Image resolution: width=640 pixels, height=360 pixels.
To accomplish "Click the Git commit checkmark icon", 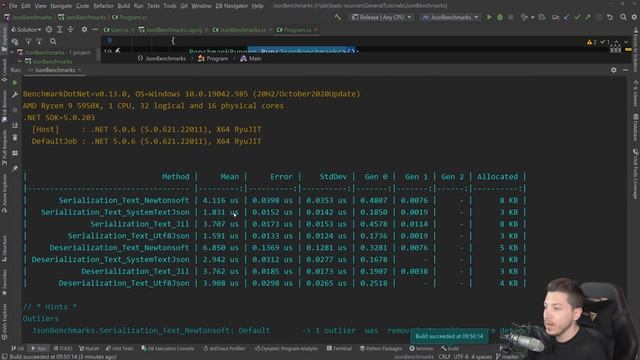I will click(577, 18).
